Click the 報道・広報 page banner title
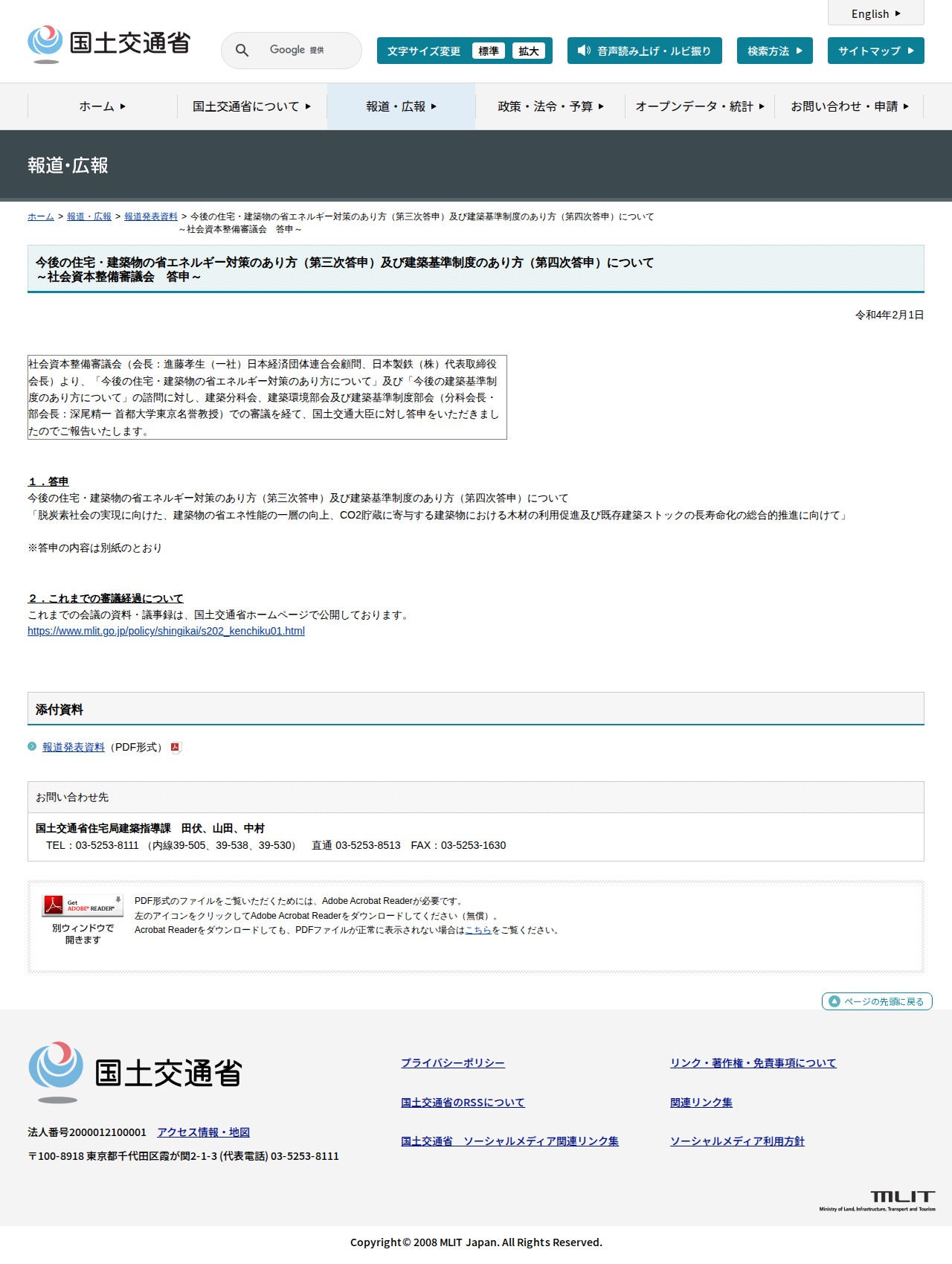Image resolution: width=952 pixels, height=1264 pixels. click(68, 165)
